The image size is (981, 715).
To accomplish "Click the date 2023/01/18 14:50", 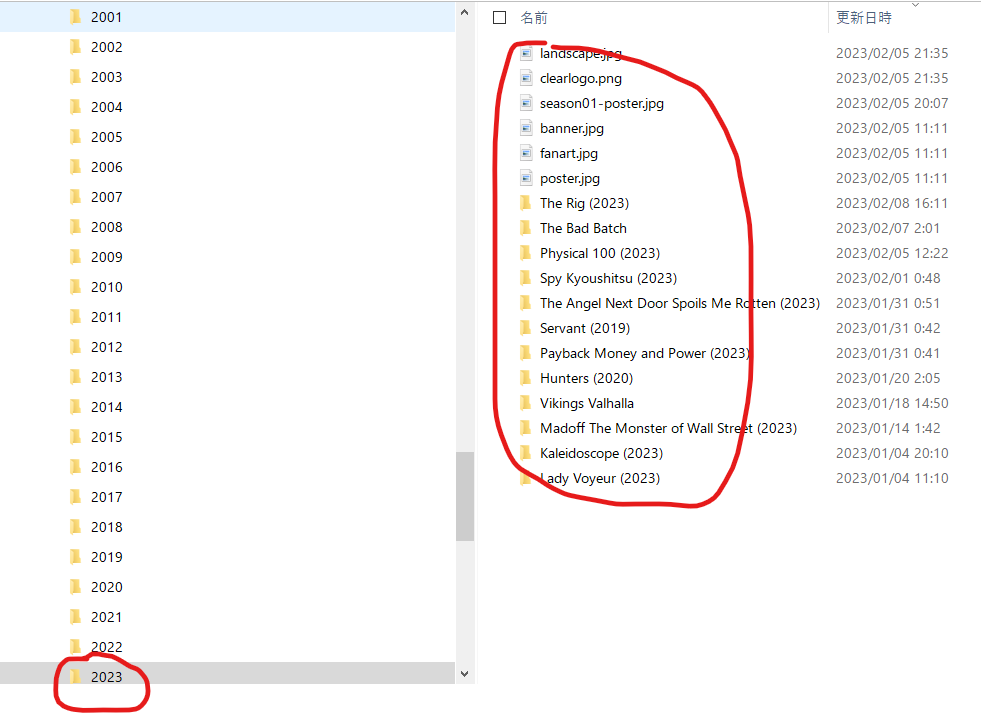I will coord(892,403).
